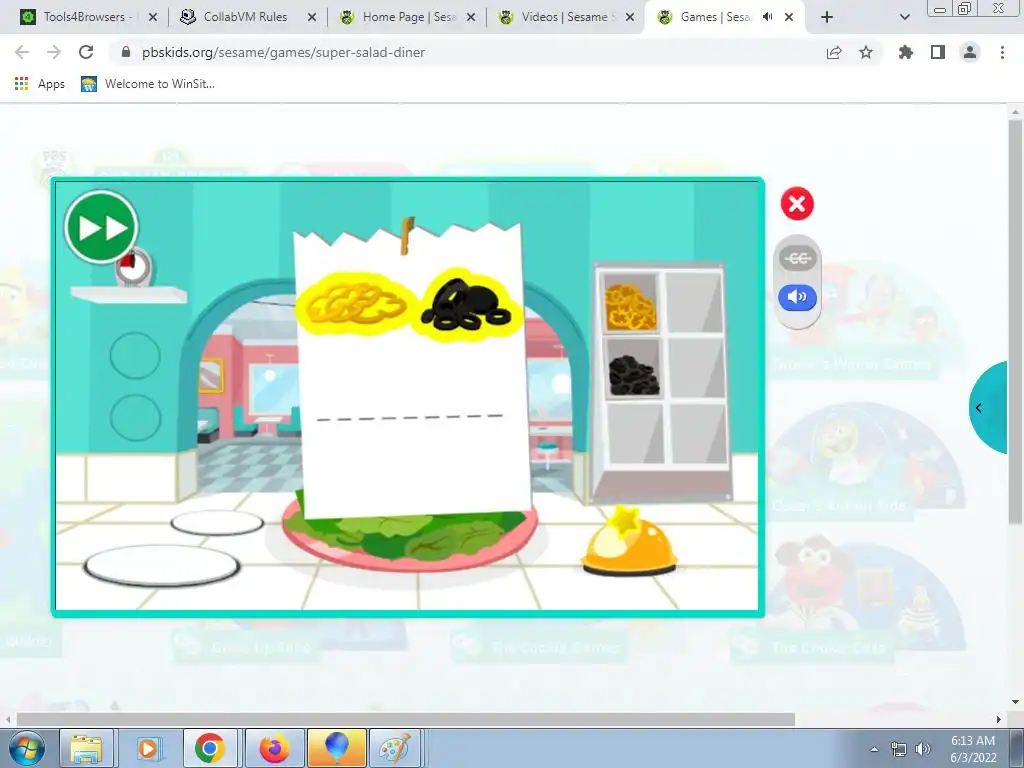Close the game with red X button

point(797,204)
